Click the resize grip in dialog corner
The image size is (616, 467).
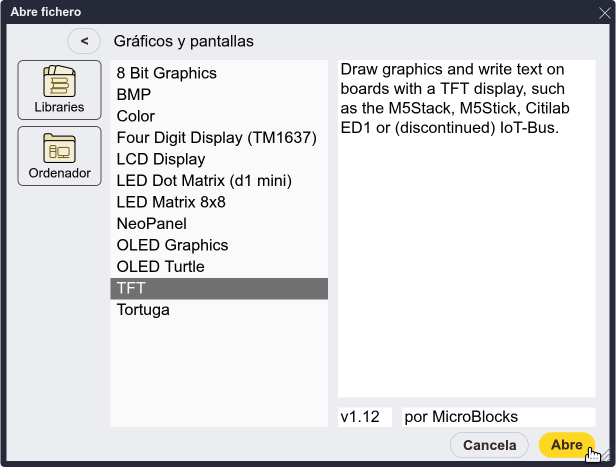pyautogui.click(x=606, y=456)
